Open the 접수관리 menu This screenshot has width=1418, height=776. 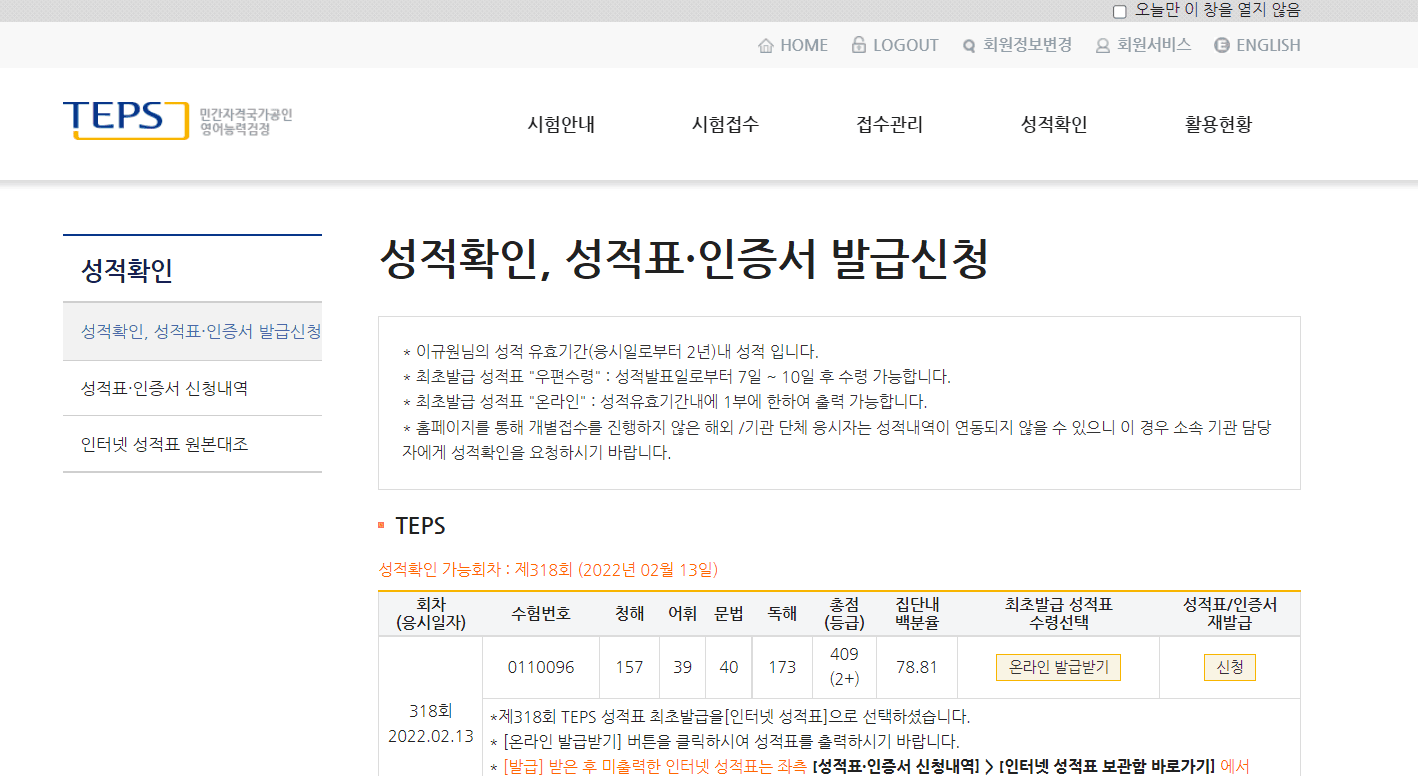[889, 125]
